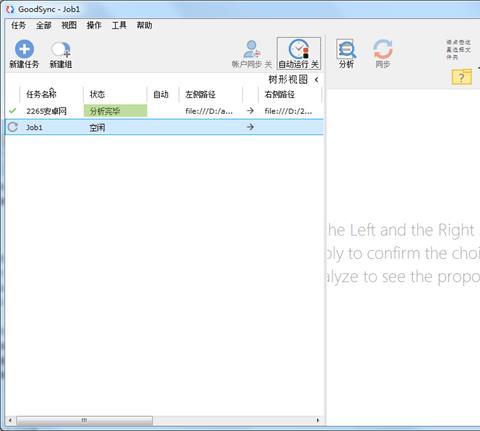Toggle the 自动运行 (auto-run) clock button
The width and height of the screenshot is (480, 431).
click(x=299, y=53)
